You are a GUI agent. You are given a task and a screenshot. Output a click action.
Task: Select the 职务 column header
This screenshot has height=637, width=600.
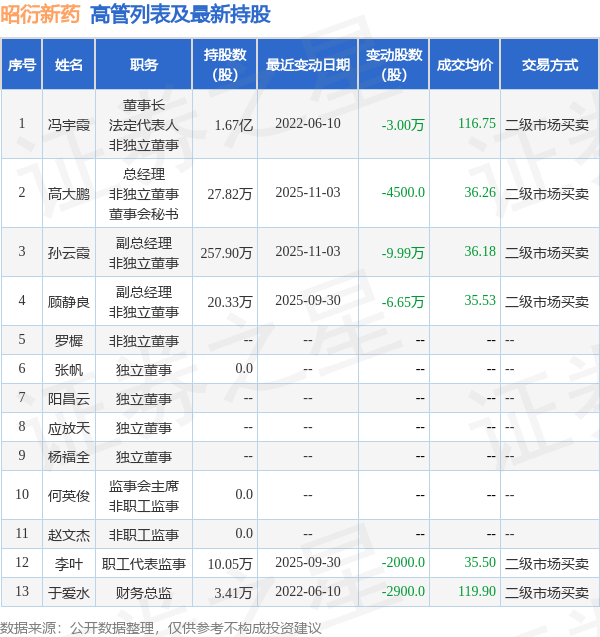[143, 65]
